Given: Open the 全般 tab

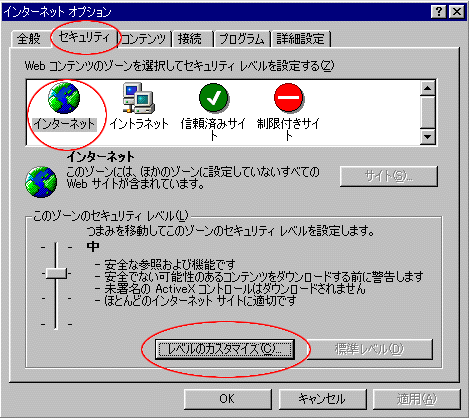Looking at the screenshot, I should (29, 39).
